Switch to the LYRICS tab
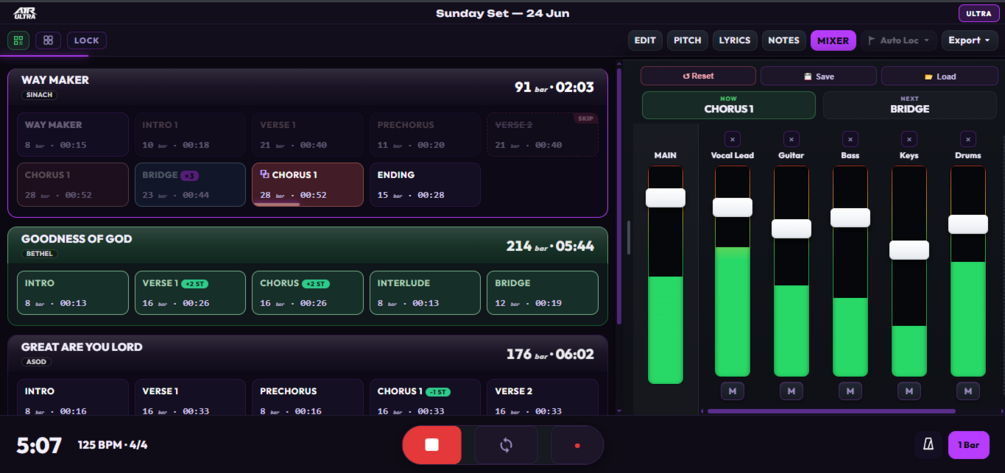 [735, 40]
